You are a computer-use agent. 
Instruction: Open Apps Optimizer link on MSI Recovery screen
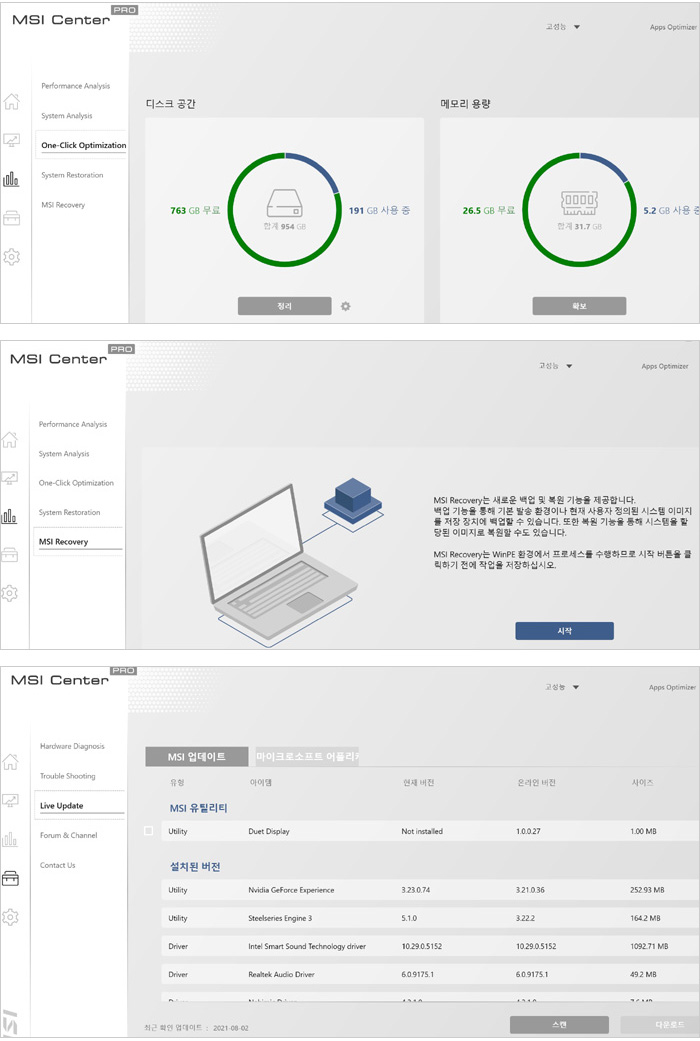coord(665,366)
